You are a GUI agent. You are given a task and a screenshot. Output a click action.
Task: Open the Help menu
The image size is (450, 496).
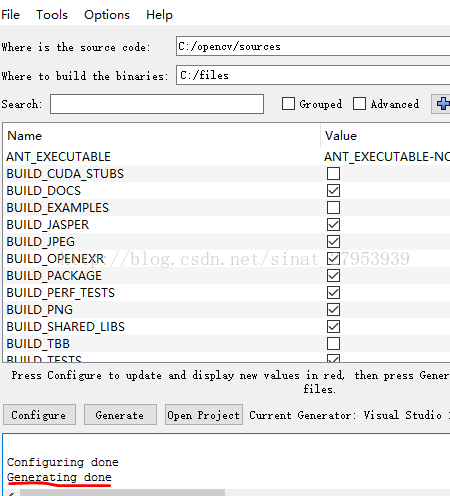pyautogui.click(x=159, y=15)
